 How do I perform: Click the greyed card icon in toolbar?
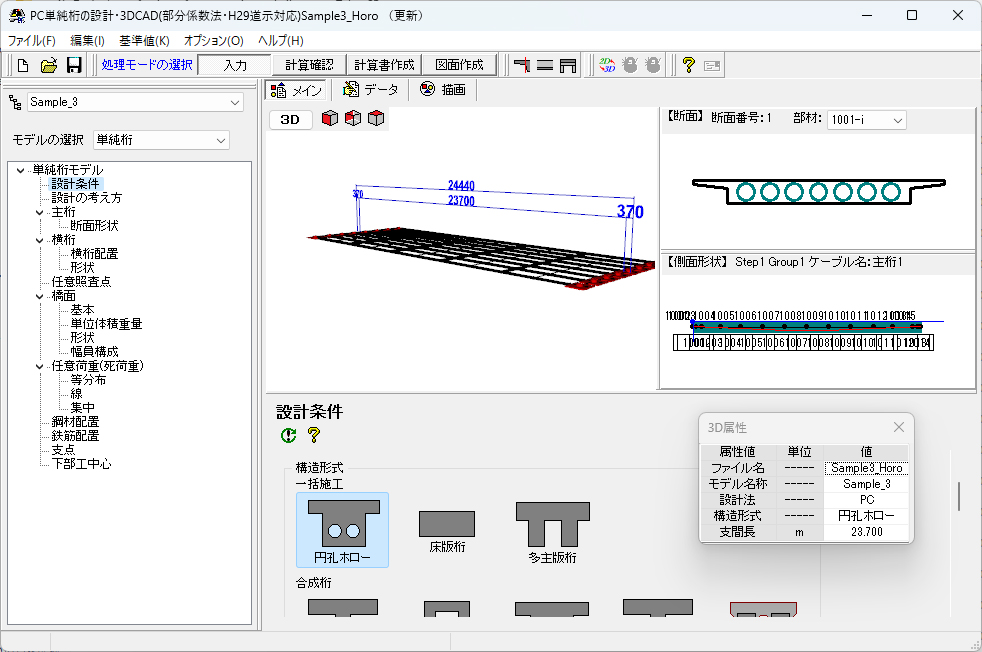pos(712,65)
